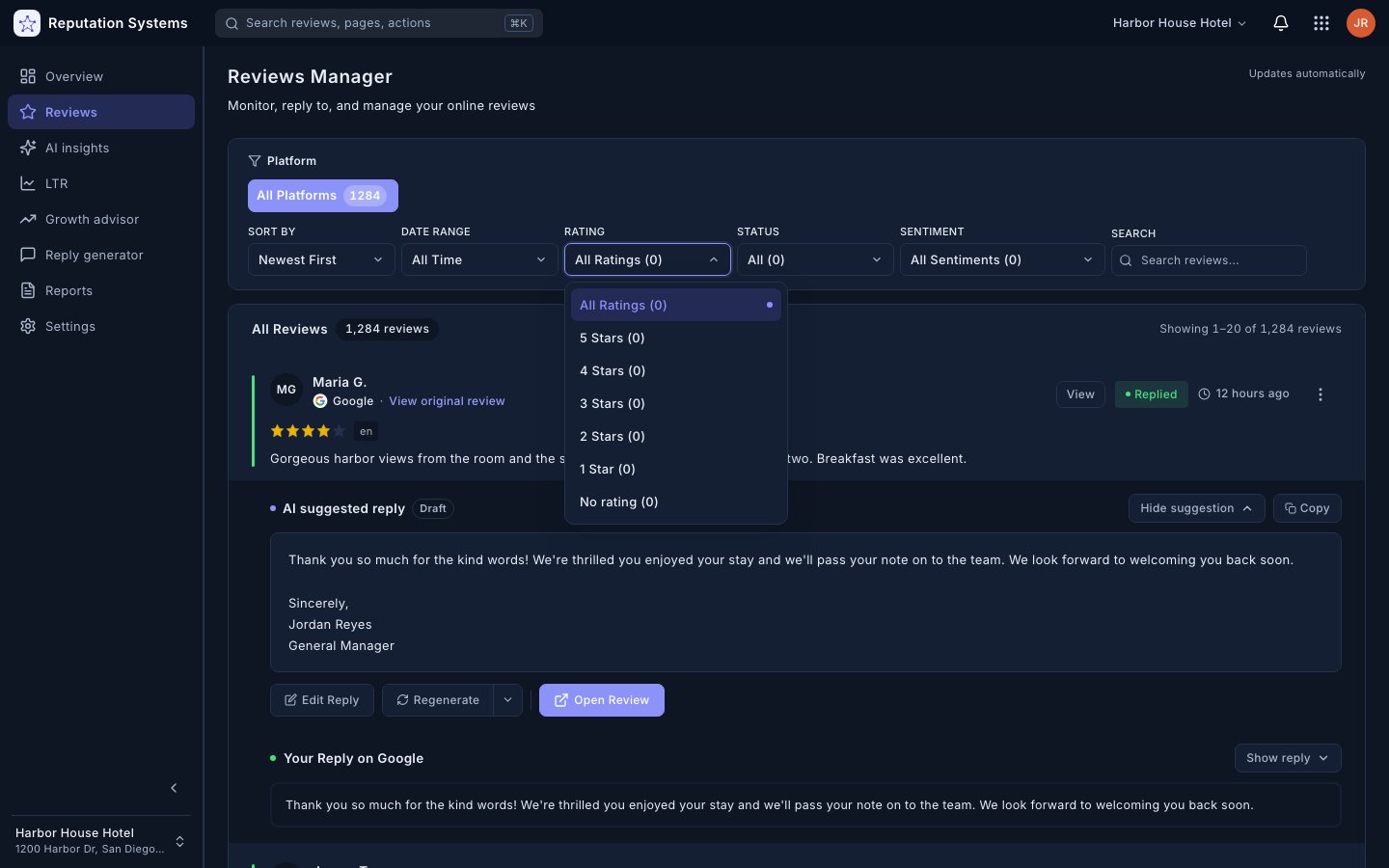Click the Reputation Systems star logo
Image resolution: width=1389 pixels, height=868 pixels.
[x=27, y=23]
